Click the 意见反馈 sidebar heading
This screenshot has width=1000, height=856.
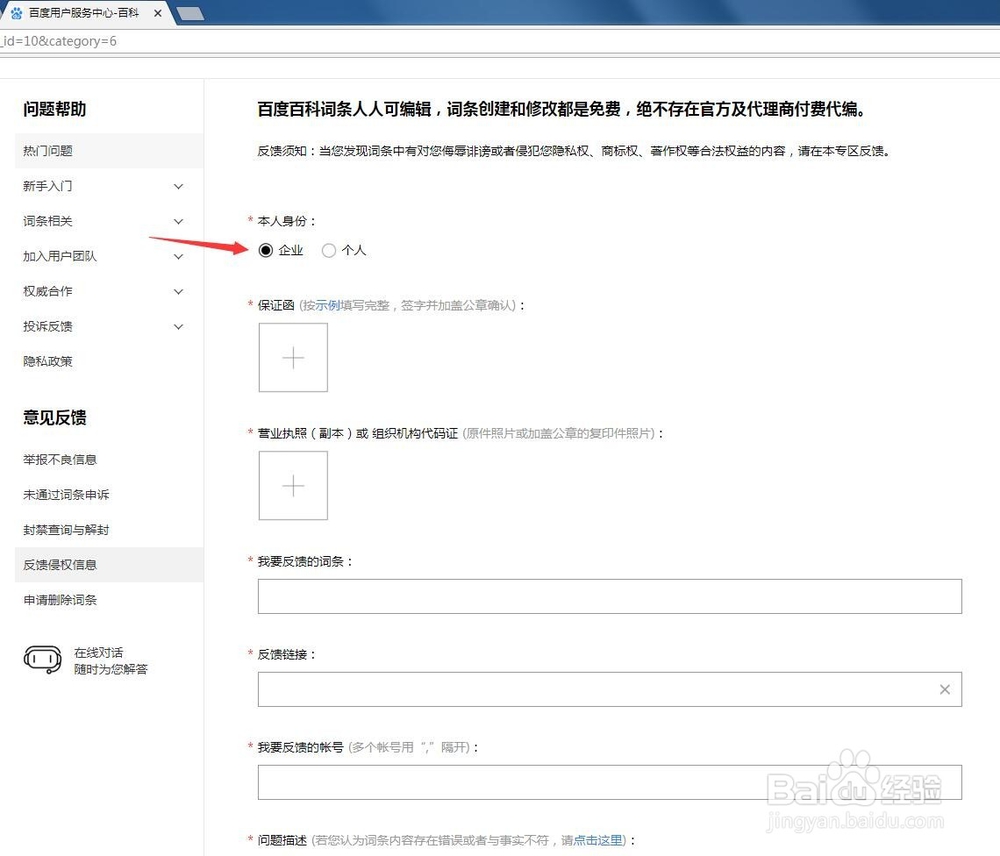coord(55,417)
